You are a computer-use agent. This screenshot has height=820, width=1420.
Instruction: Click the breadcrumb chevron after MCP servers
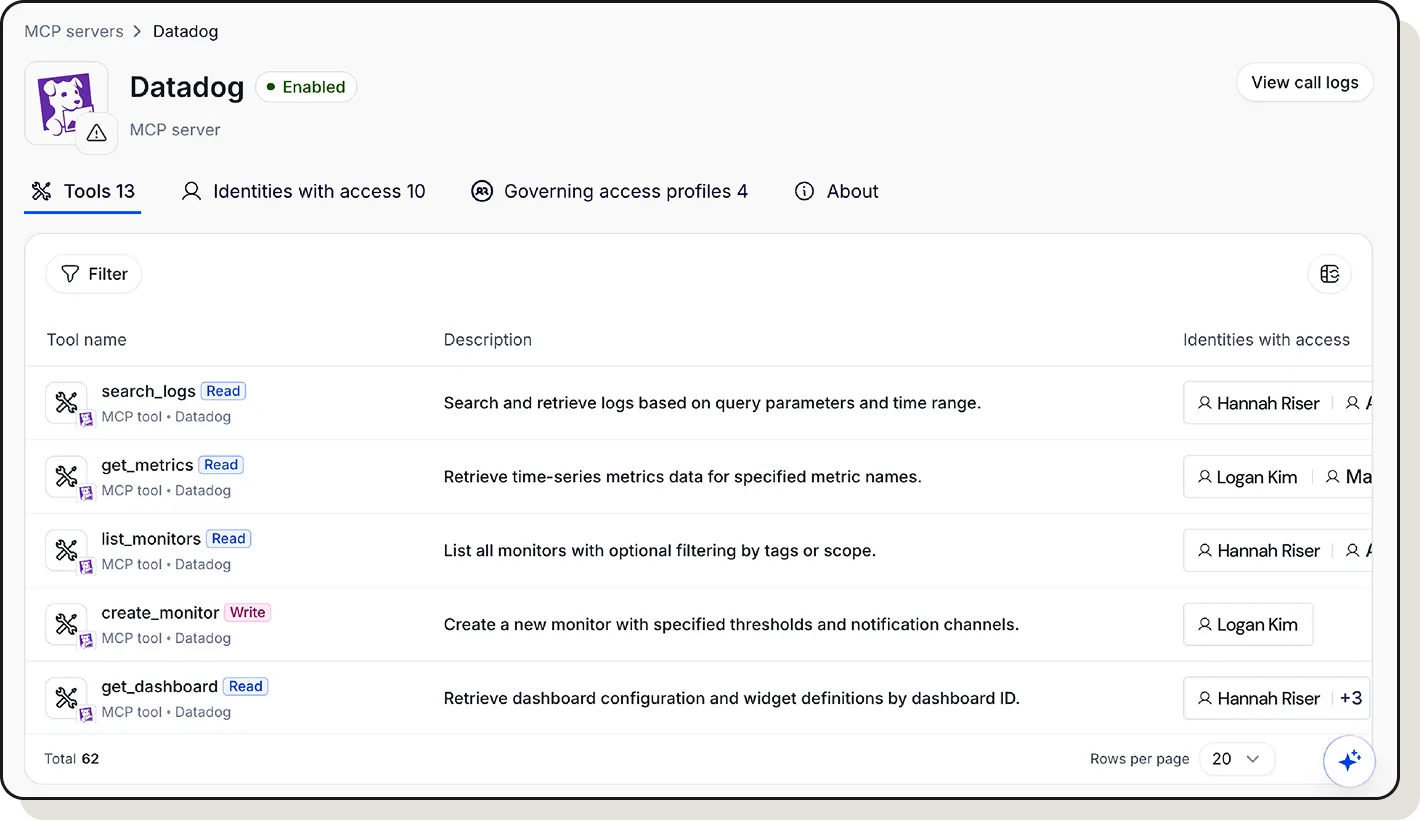tap(138, 32)
